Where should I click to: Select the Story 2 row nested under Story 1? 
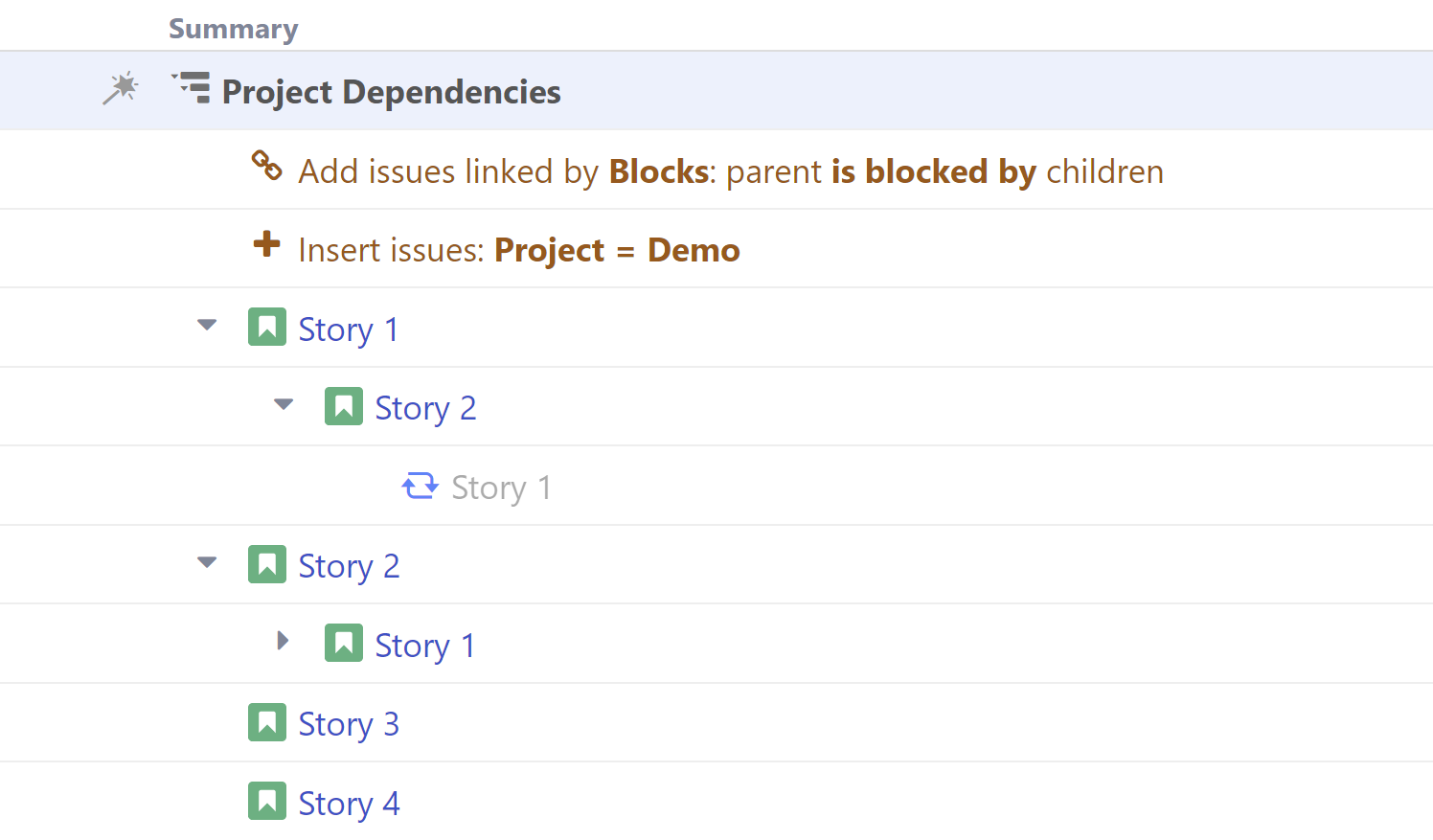(x=425, y=406)
